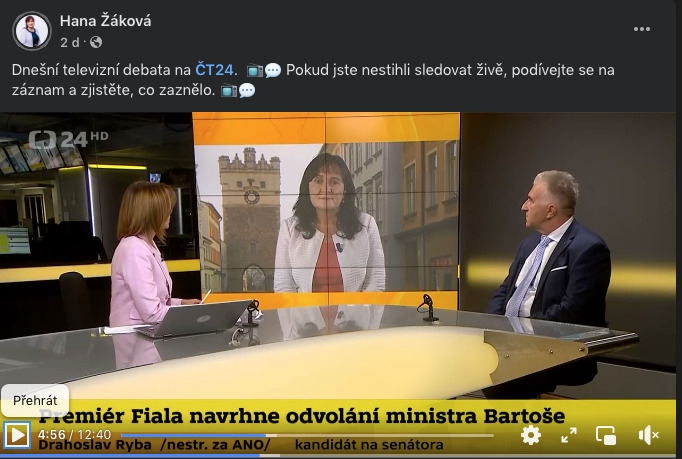Click the headline banner about Premiér Fiala
This screenshot has width=682, height=459.
point(302,416)
